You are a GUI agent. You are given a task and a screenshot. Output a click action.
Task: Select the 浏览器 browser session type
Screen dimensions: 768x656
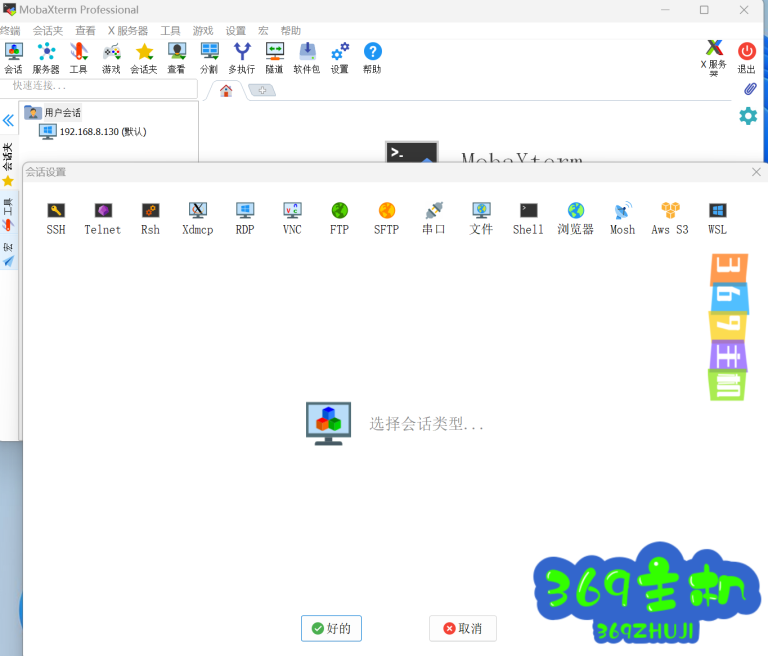coord(576,219)
